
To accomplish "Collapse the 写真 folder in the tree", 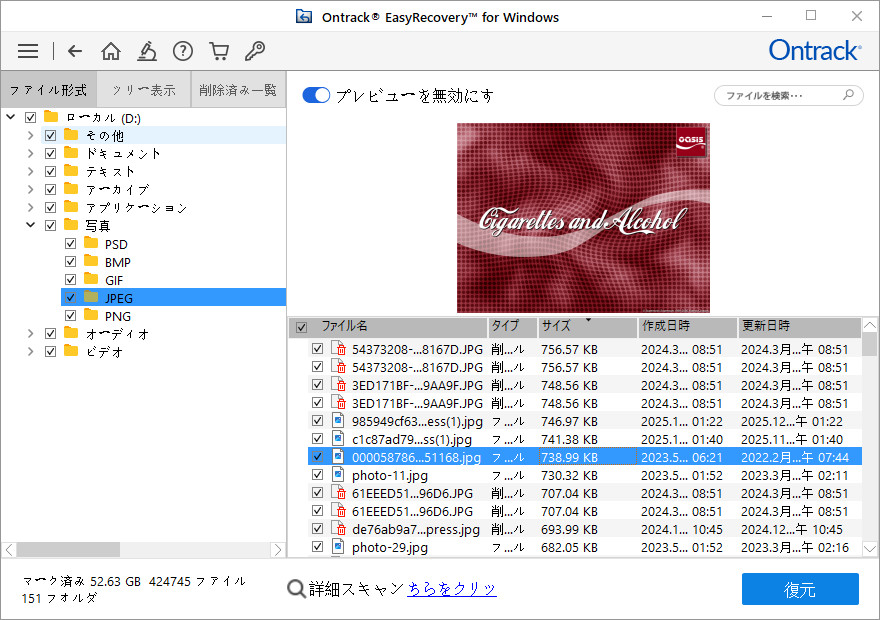I will tap(30, 225).
